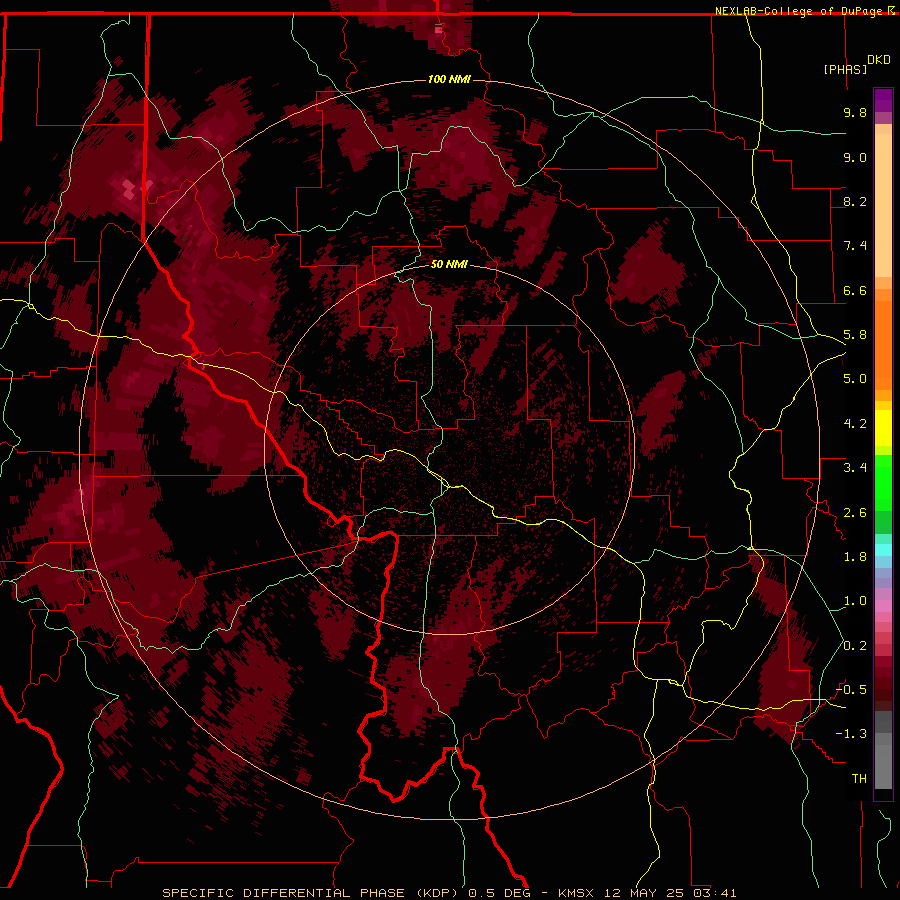Select the -1.3 value on the scale
This screenshot has width=900, height=900.
point(851,734)
